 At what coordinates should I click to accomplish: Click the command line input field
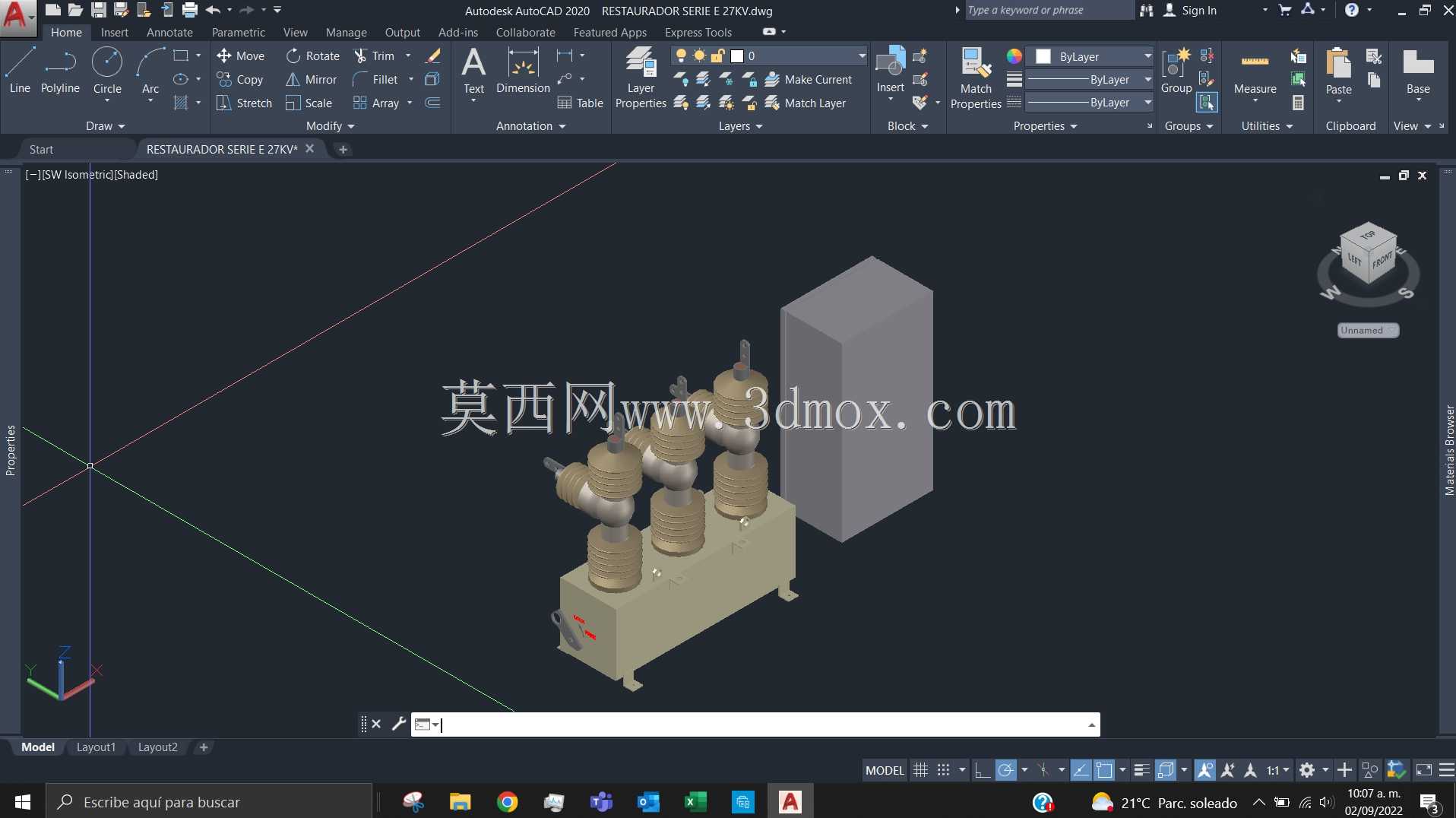pyautogui.click(x=760, y=724)
